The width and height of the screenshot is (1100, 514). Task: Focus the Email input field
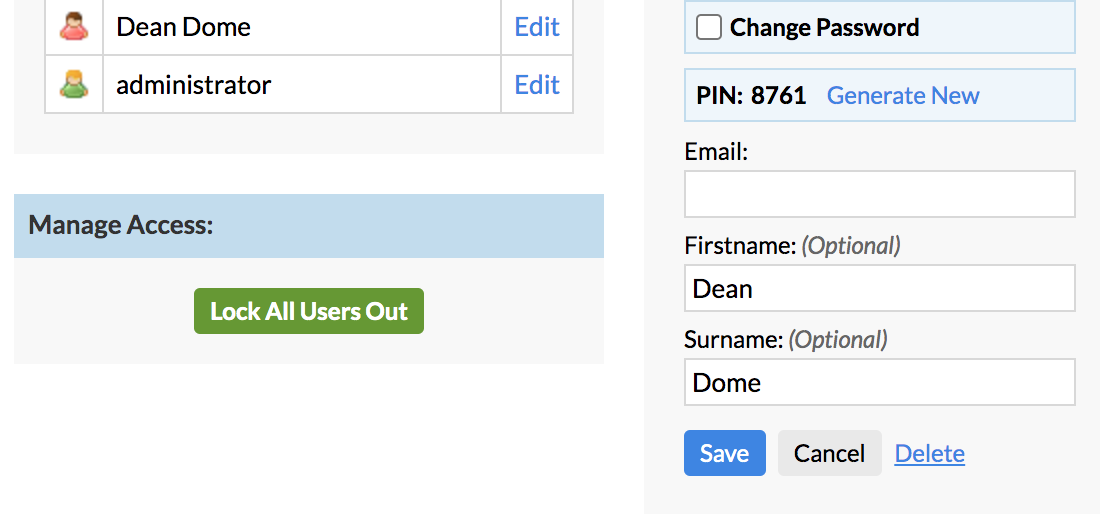point(880,194)
